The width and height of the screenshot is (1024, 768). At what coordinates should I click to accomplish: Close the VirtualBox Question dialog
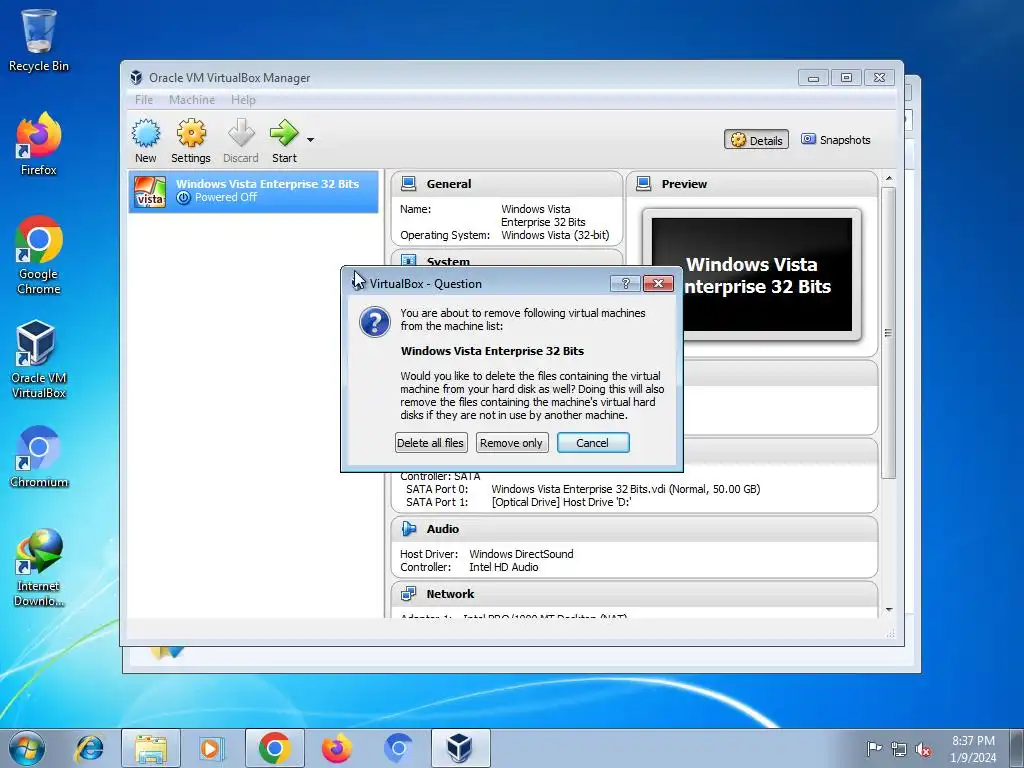658,283
